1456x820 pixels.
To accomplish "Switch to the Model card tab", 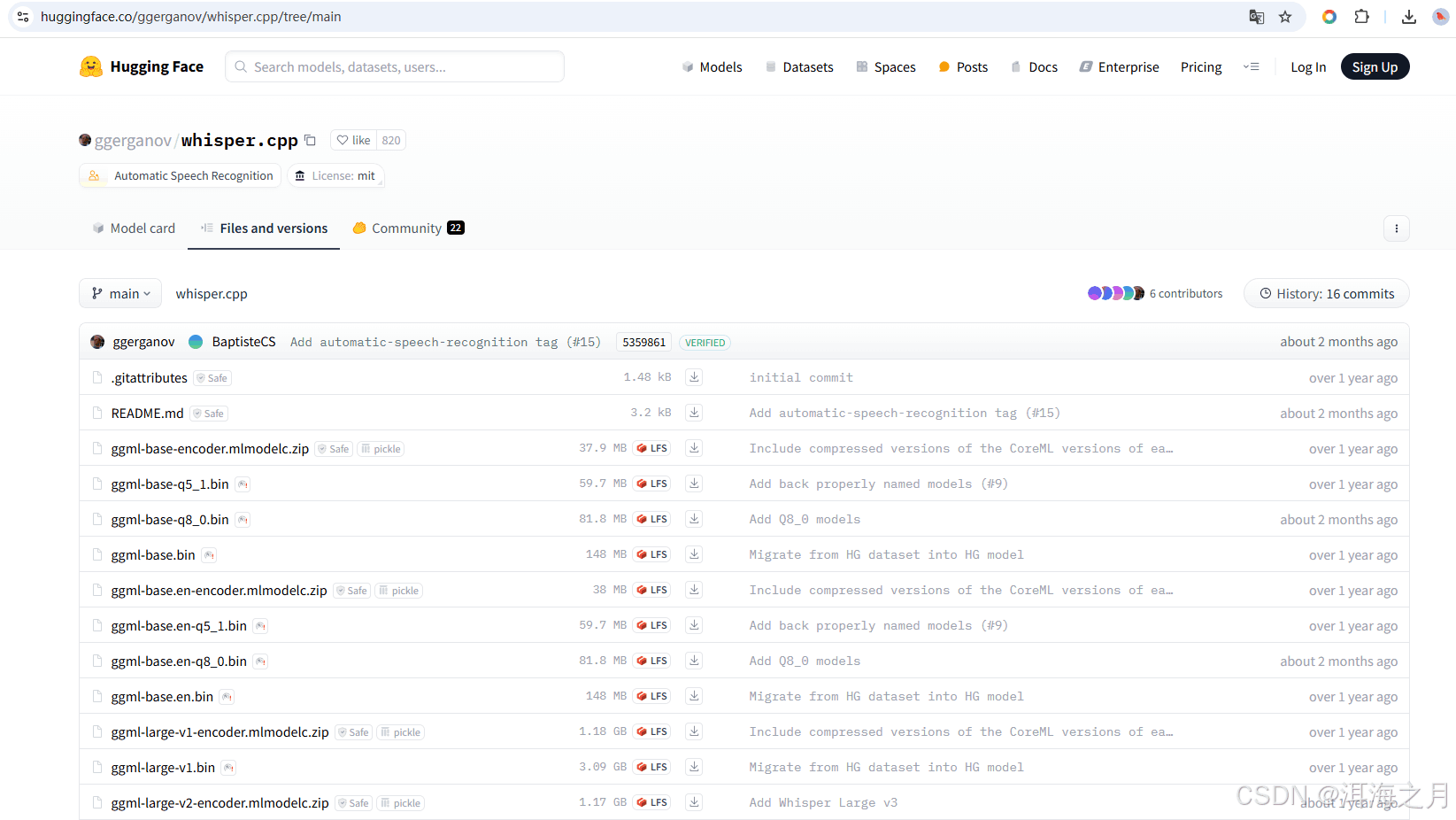I will tap(134, 228).
